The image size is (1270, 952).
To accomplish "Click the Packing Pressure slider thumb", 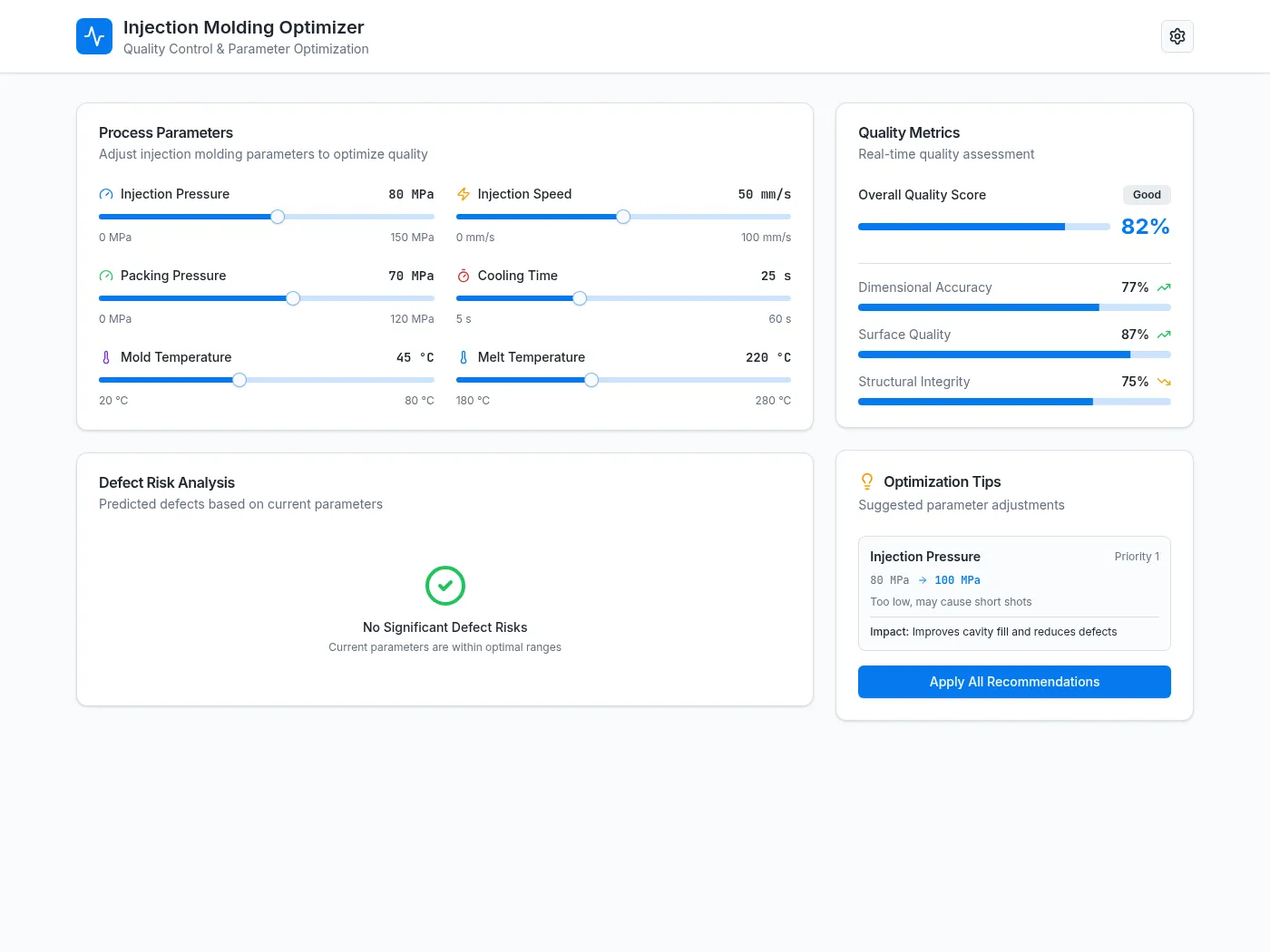I will [293, 298].
